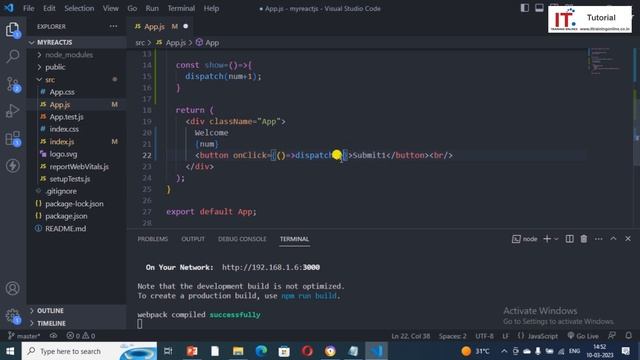Switch to the Output panel tab
Viewport: 640px width, 360px height.
(x=193, y=239)
